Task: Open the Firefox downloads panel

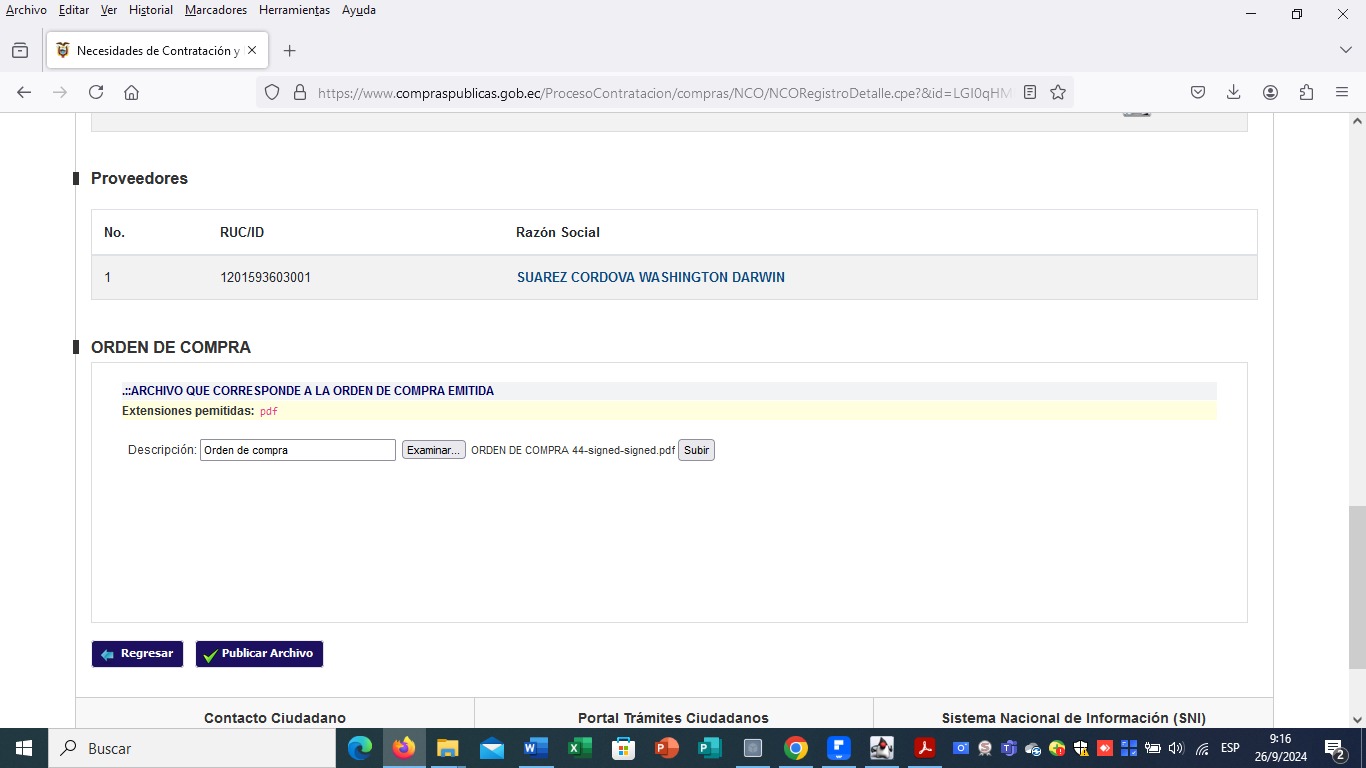Action: 1233,92
